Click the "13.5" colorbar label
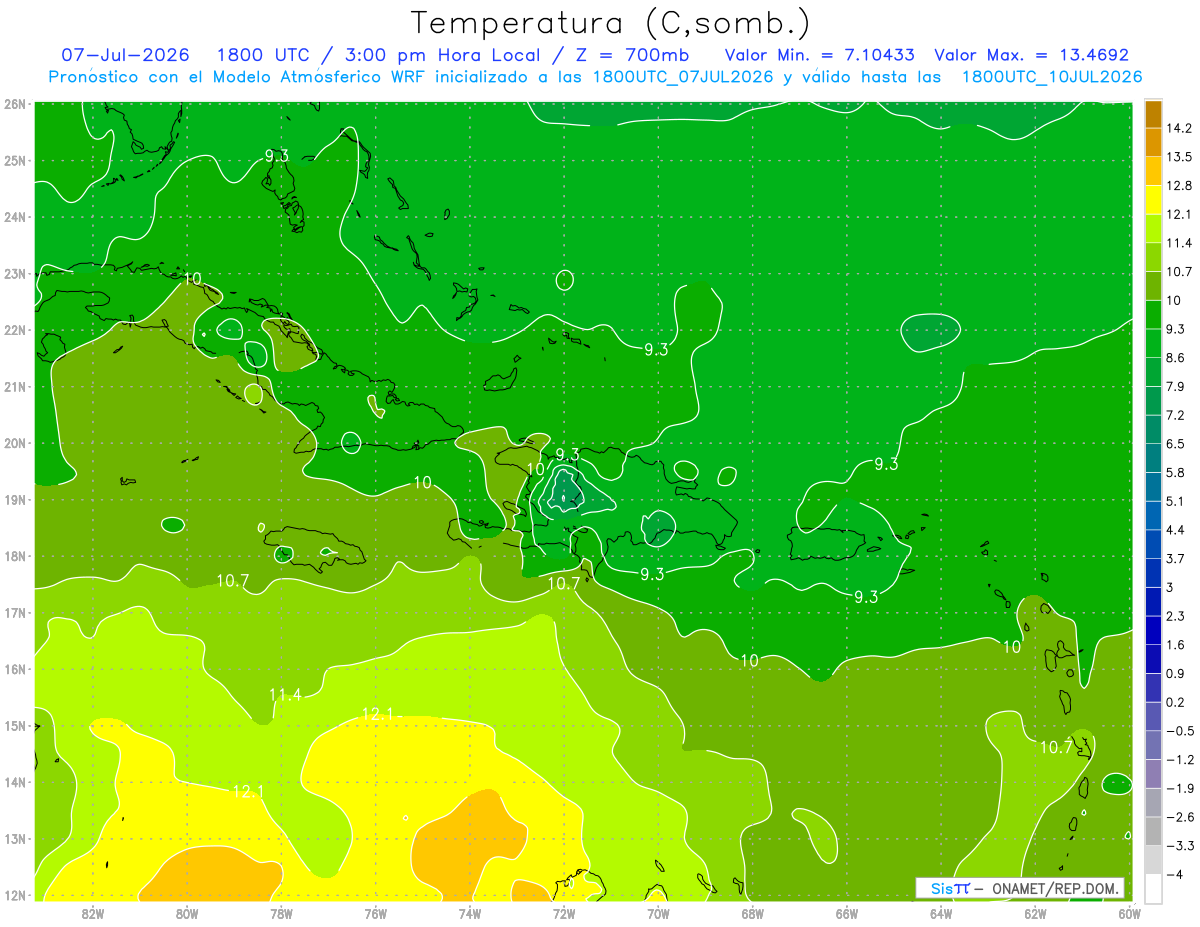Viewport: 1200px width, 927px height. [1179, 157]
